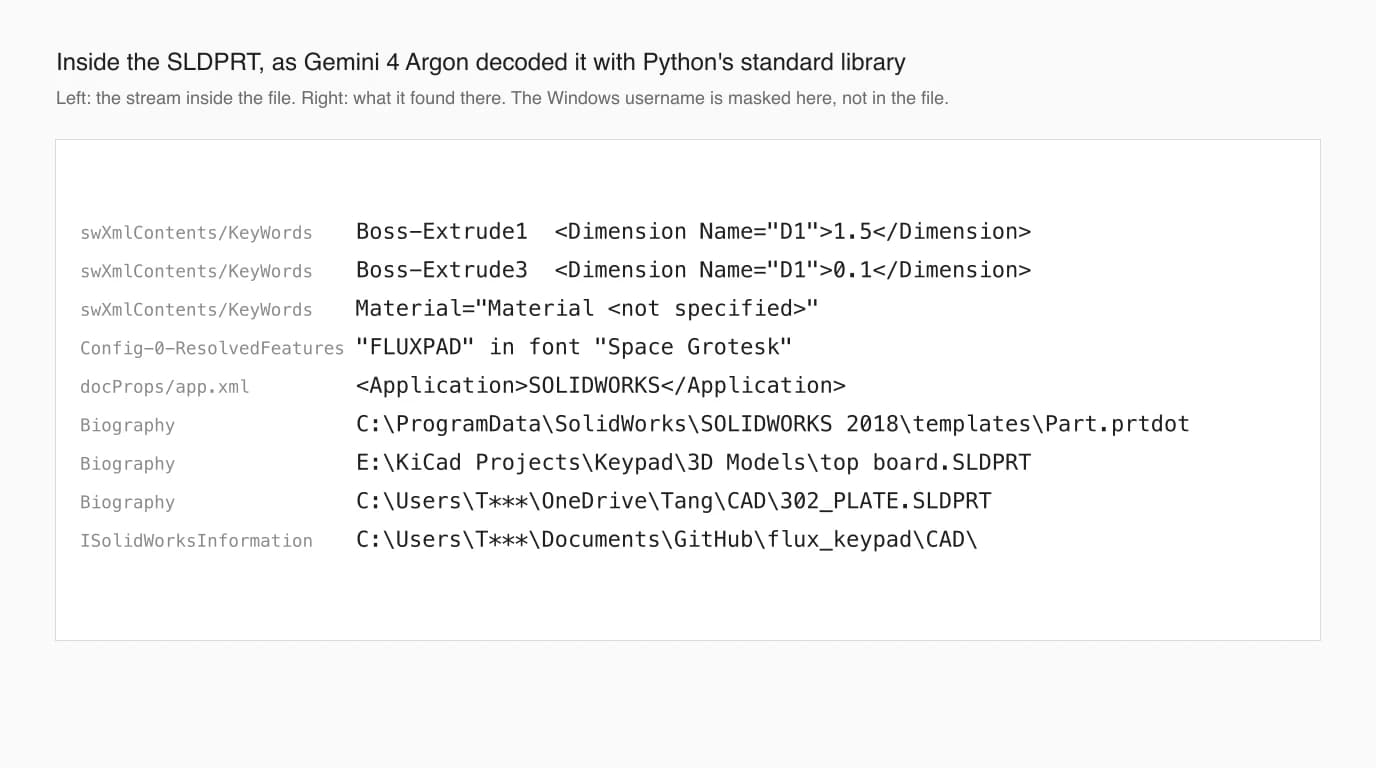Select the path ending in Part.prtdot
The height and width of the screenshot is (768, 1376).
pos(773,424)
